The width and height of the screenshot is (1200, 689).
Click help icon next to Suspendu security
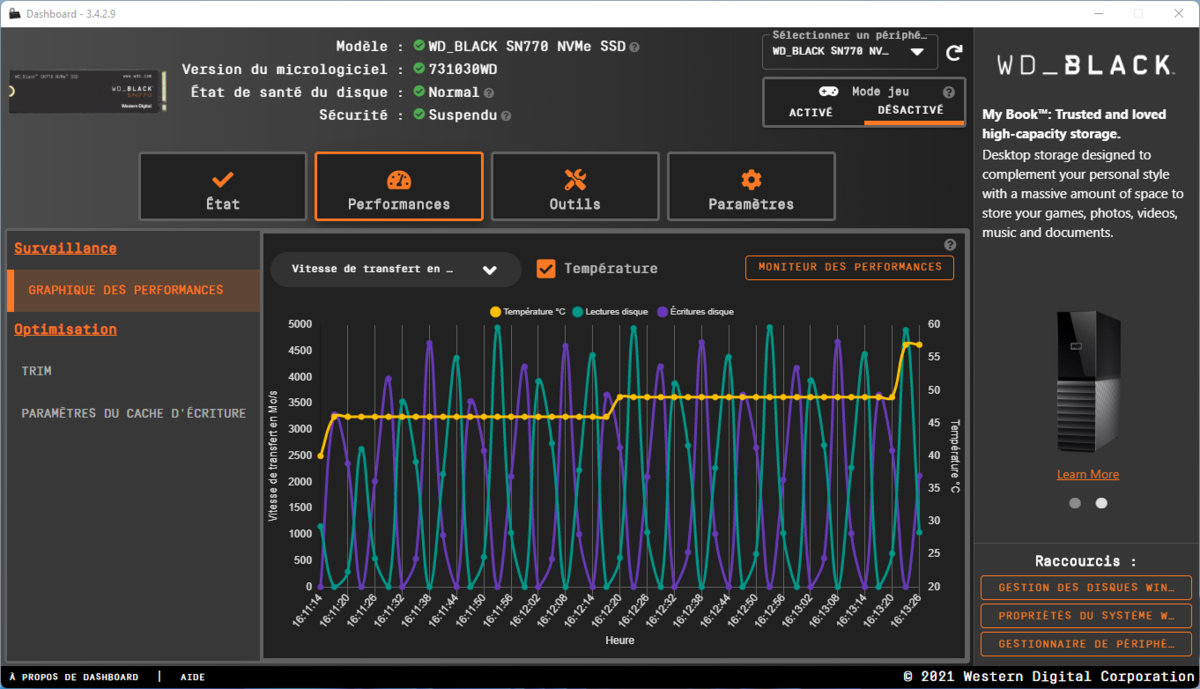click(x=506, y=116)
